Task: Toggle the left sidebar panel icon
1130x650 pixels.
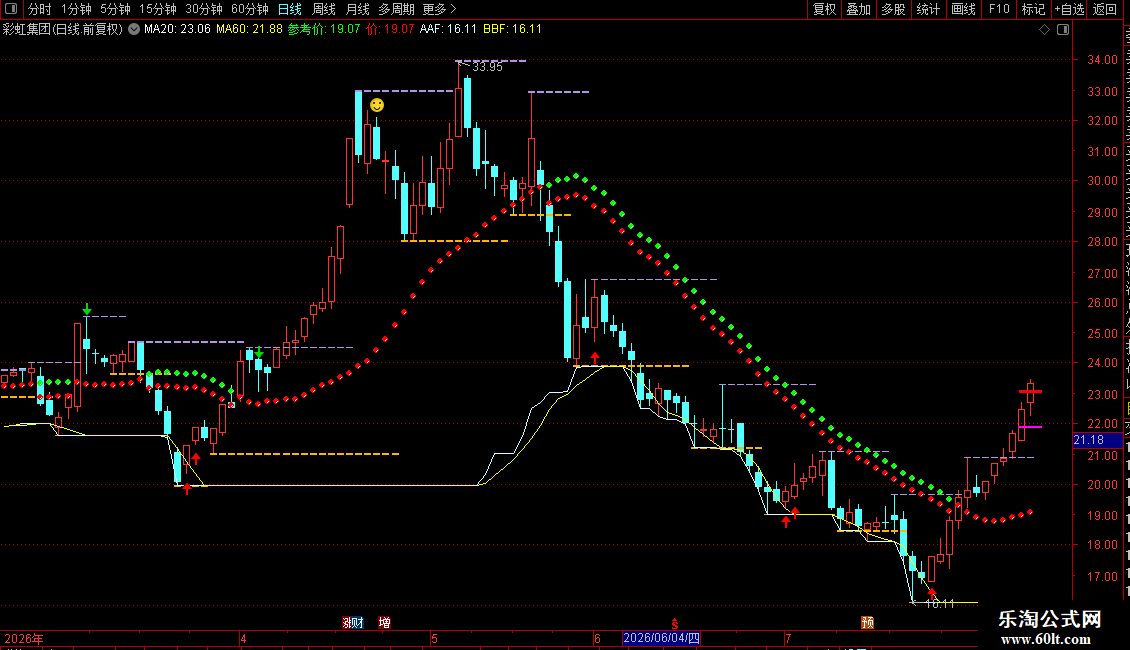Action: [x=11, y=9]
